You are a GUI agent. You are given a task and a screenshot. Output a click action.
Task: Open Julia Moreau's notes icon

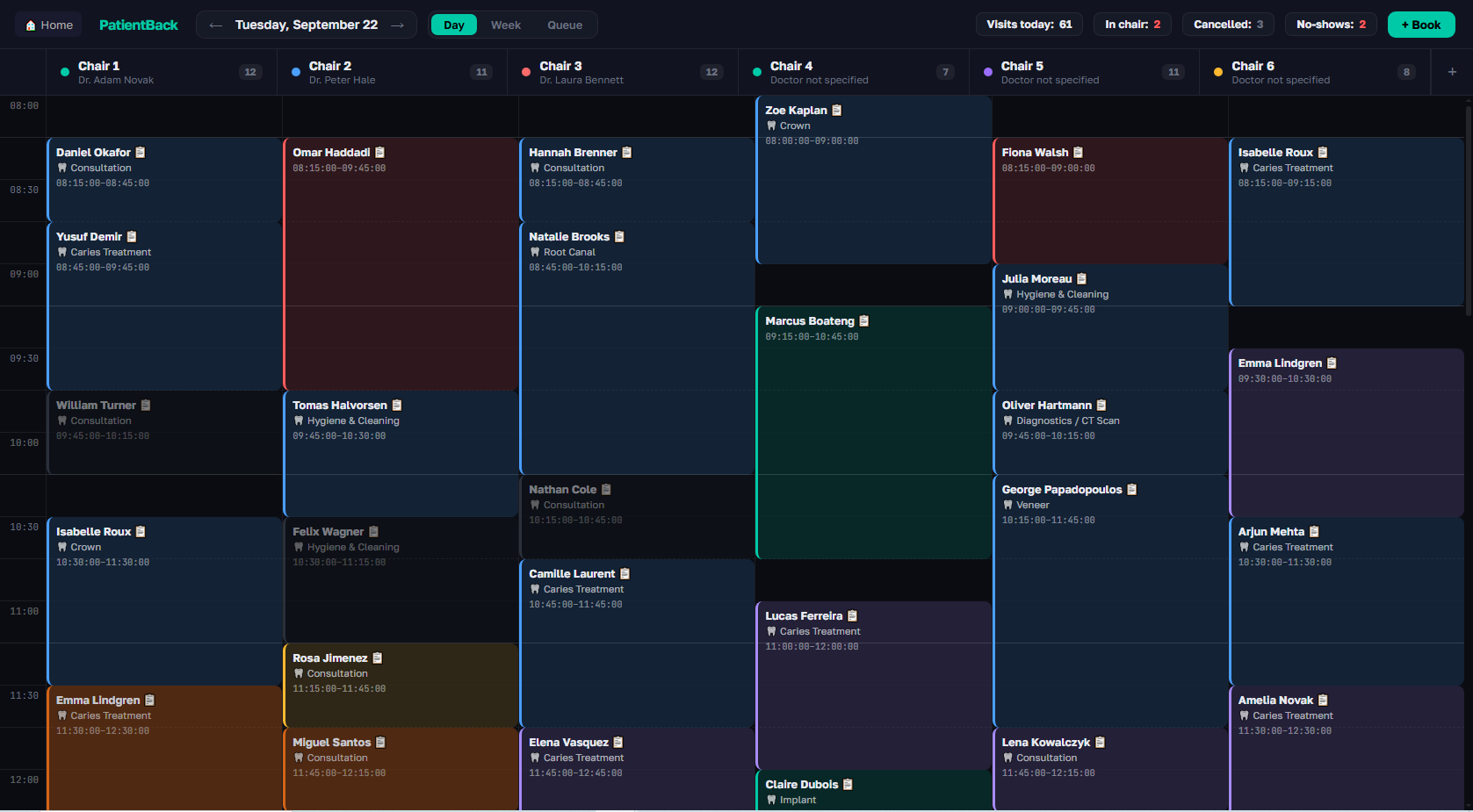(x=1082, y=279)
